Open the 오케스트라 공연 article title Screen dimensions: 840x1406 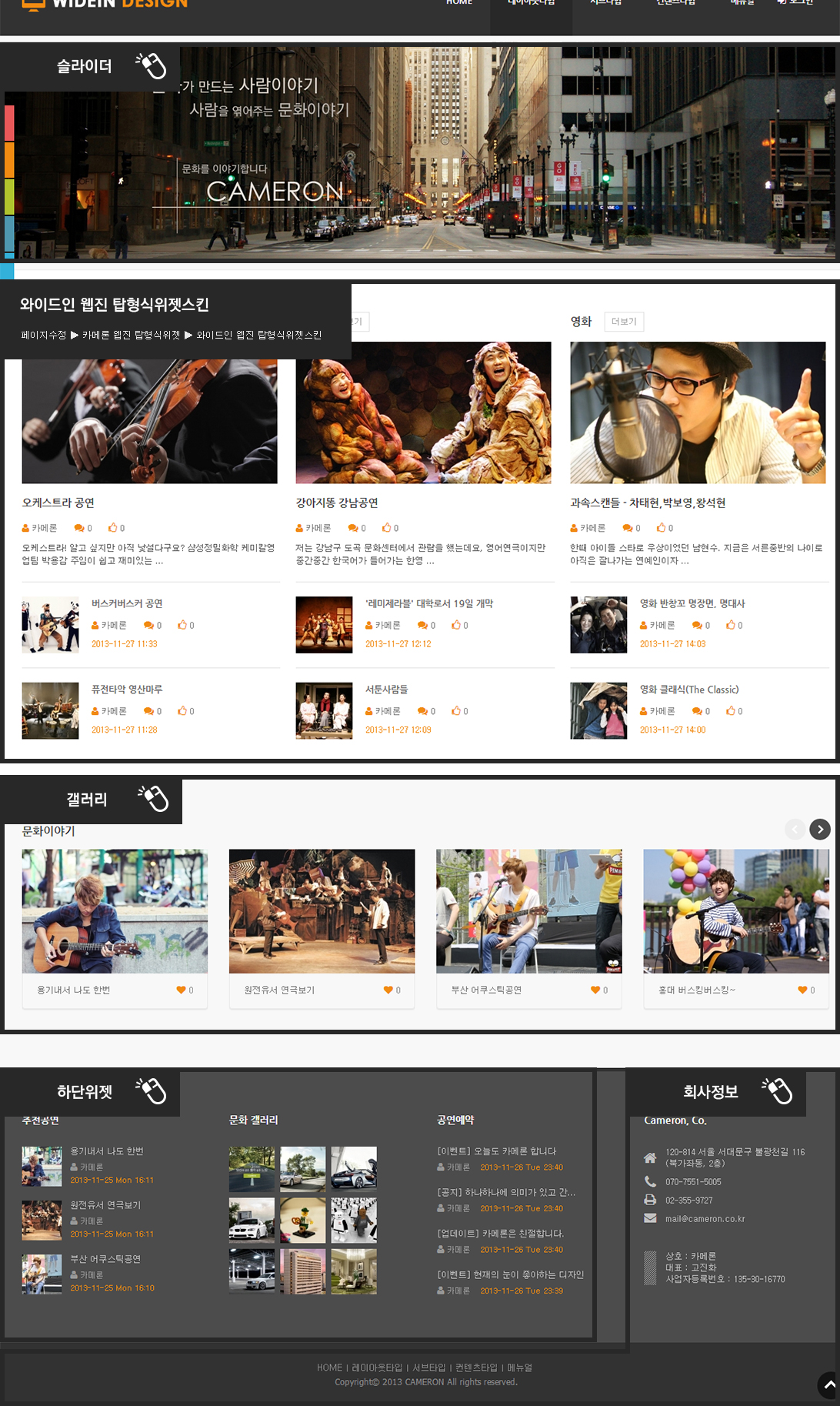click(x=58, y=503)
